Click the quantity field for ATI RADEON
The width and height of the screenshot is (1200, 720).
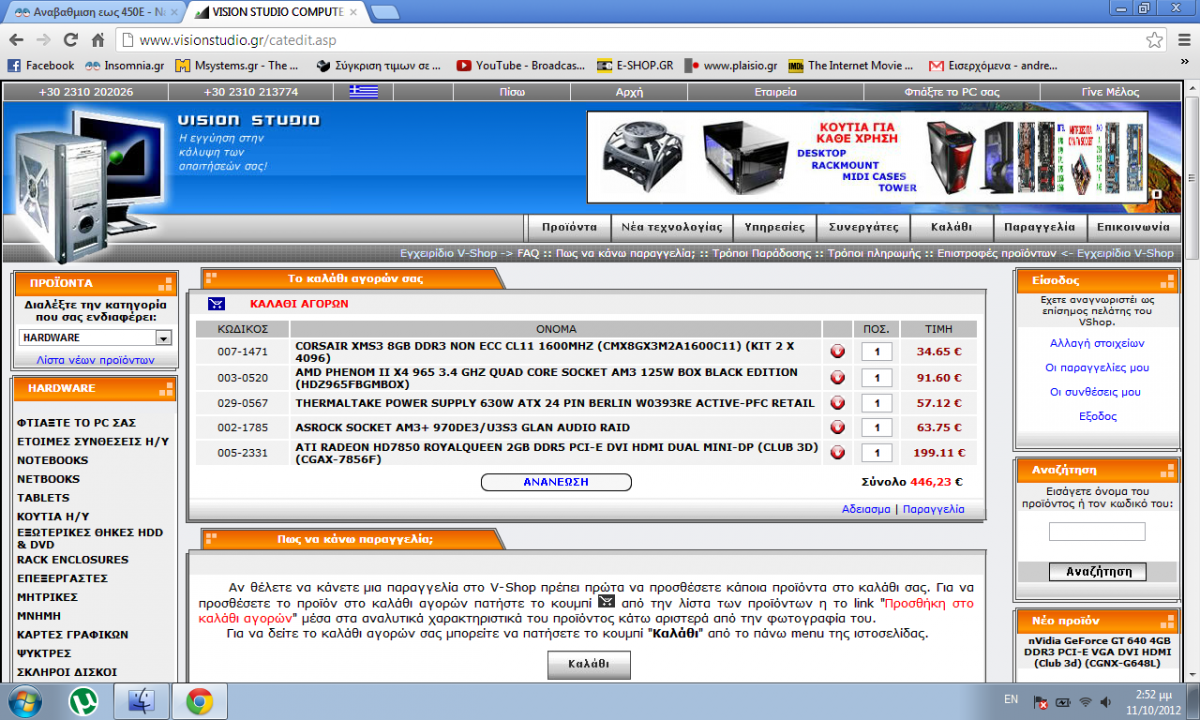877,453
